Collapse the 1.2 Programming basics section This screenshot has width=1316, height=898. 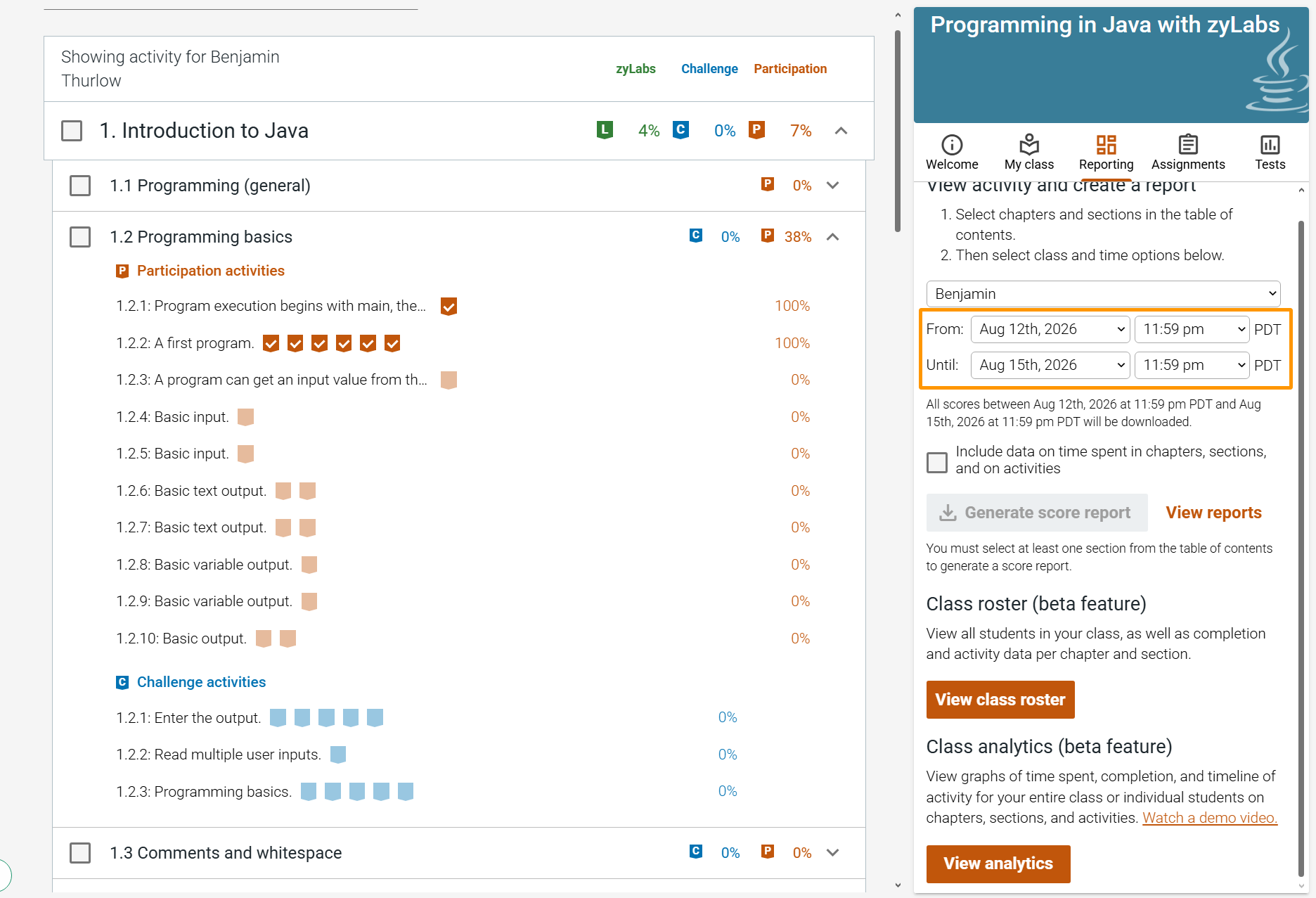[833, 237]
